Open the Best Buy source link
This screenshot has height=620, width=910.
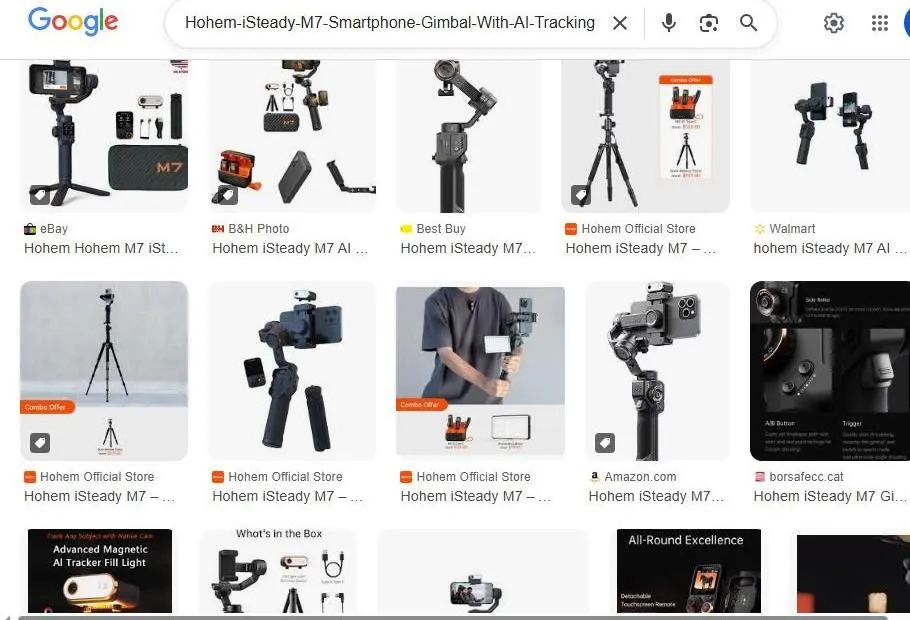click(x=440, y=229)
